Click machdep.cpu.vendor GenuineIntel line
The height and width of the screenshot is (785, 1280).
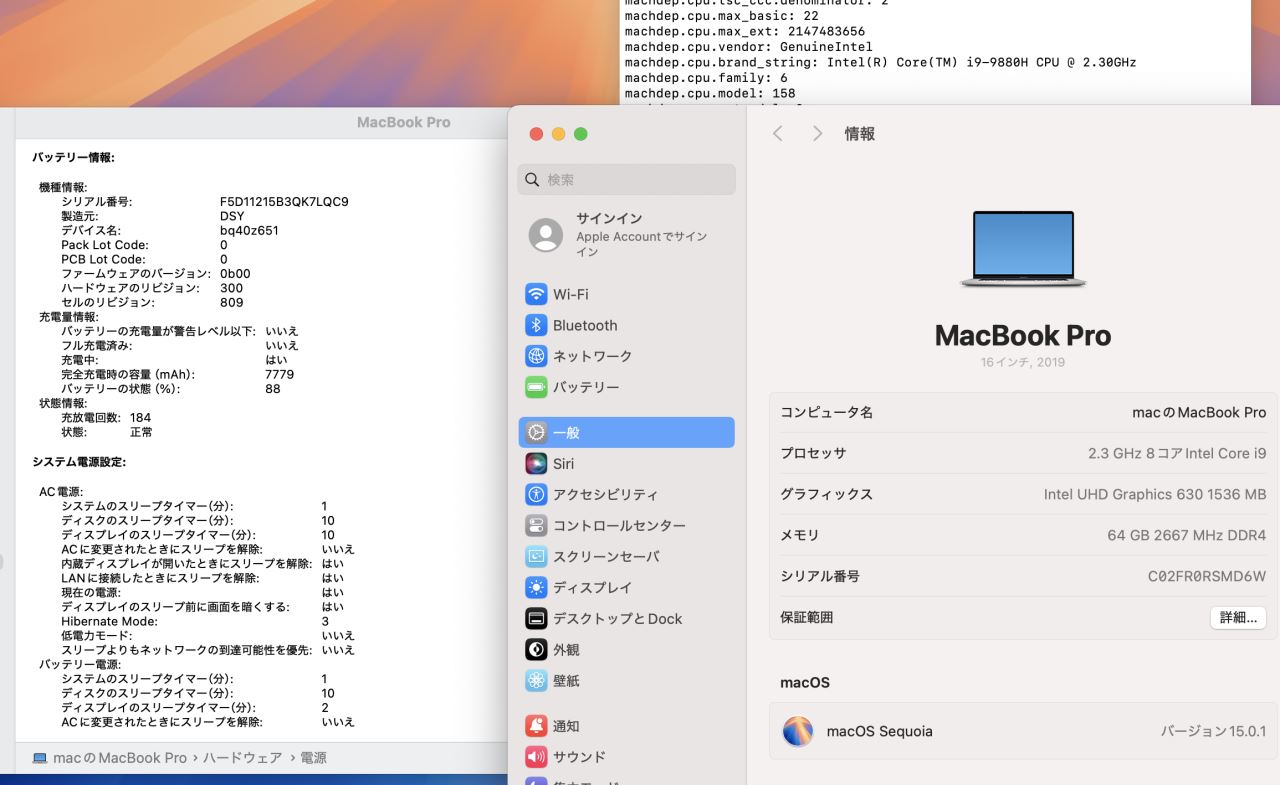click(748, 46)
